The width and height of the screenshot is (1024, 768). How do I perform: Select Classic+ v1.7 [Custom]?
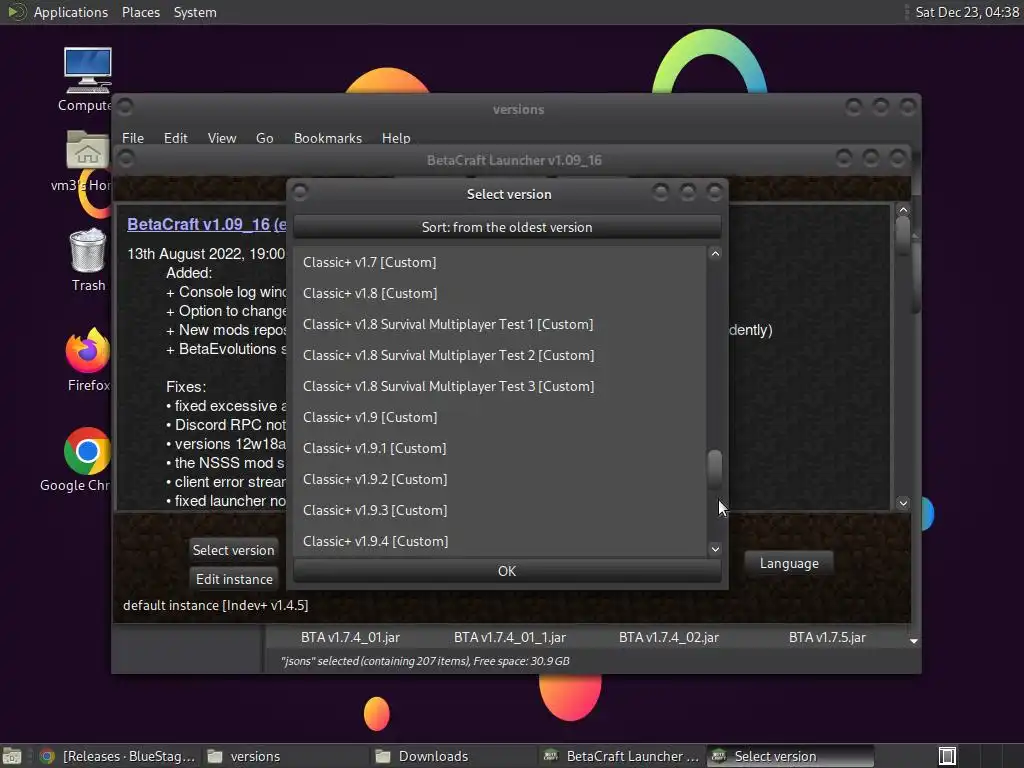[500, 262]
